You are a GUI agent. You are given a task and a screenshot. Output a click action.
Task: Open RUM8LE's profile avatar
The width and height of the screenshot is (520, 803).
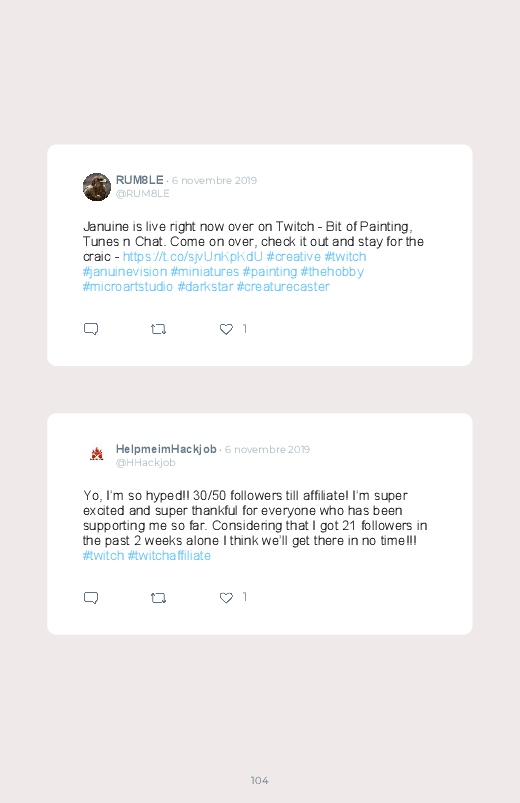point(97,187)
